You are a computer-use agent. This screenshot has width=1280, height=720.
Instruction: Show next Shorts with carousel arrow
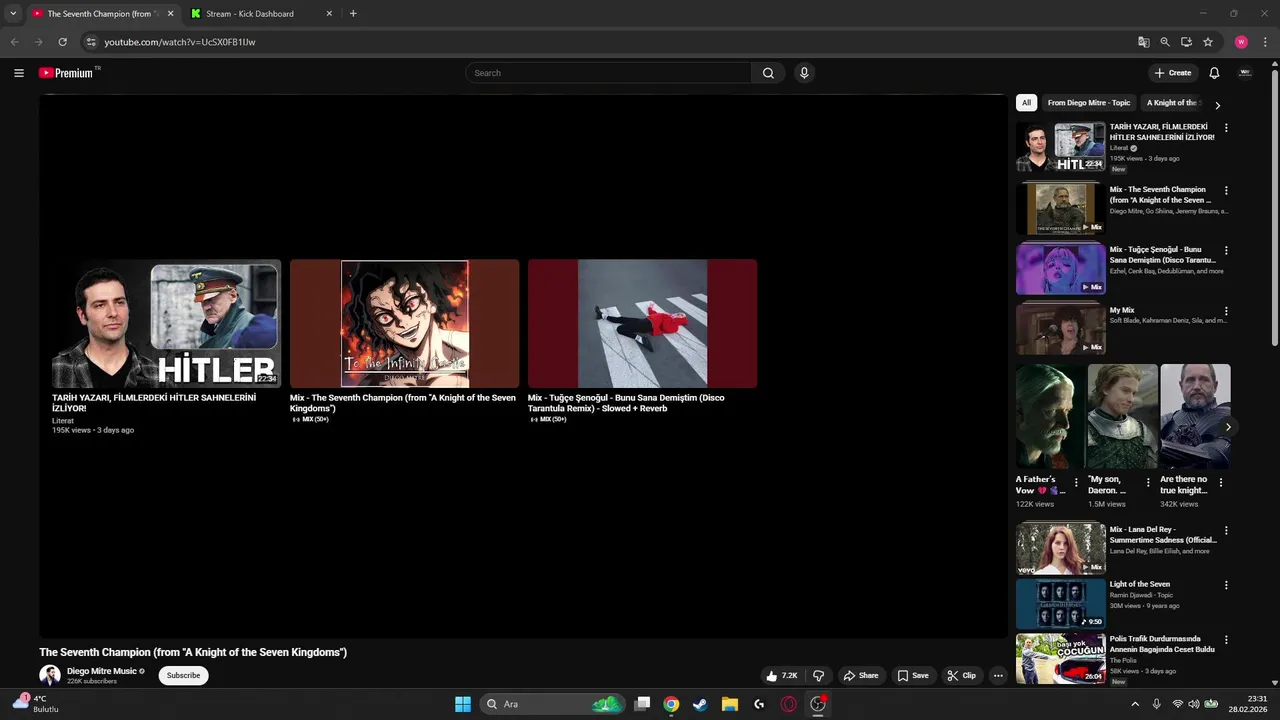click(x=1228, y=427)
